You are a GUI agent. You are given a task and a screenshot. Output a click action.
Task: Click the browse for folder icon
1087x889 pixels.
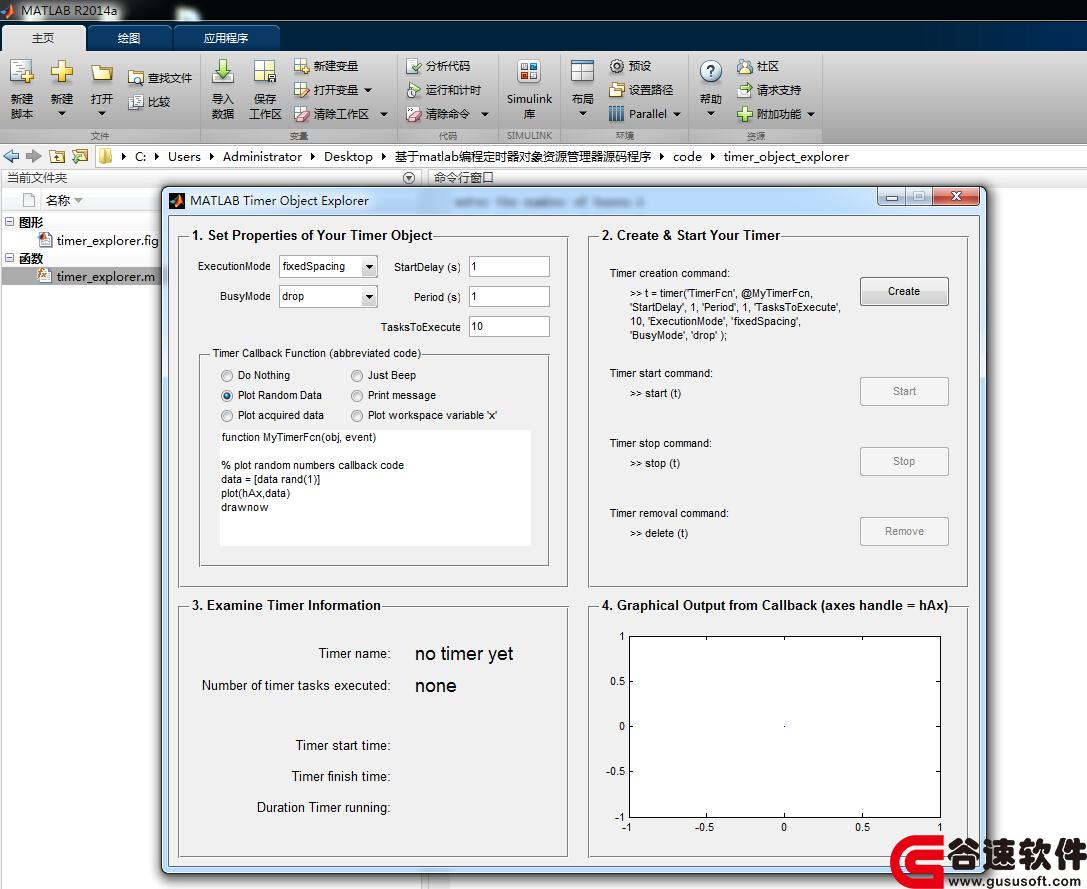pyautogui.click(x=80, y=157)
